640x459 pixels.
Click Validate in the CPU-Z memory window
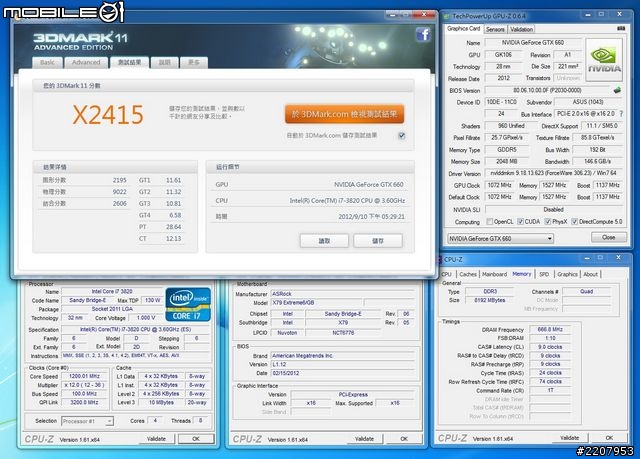coord(569,438)
